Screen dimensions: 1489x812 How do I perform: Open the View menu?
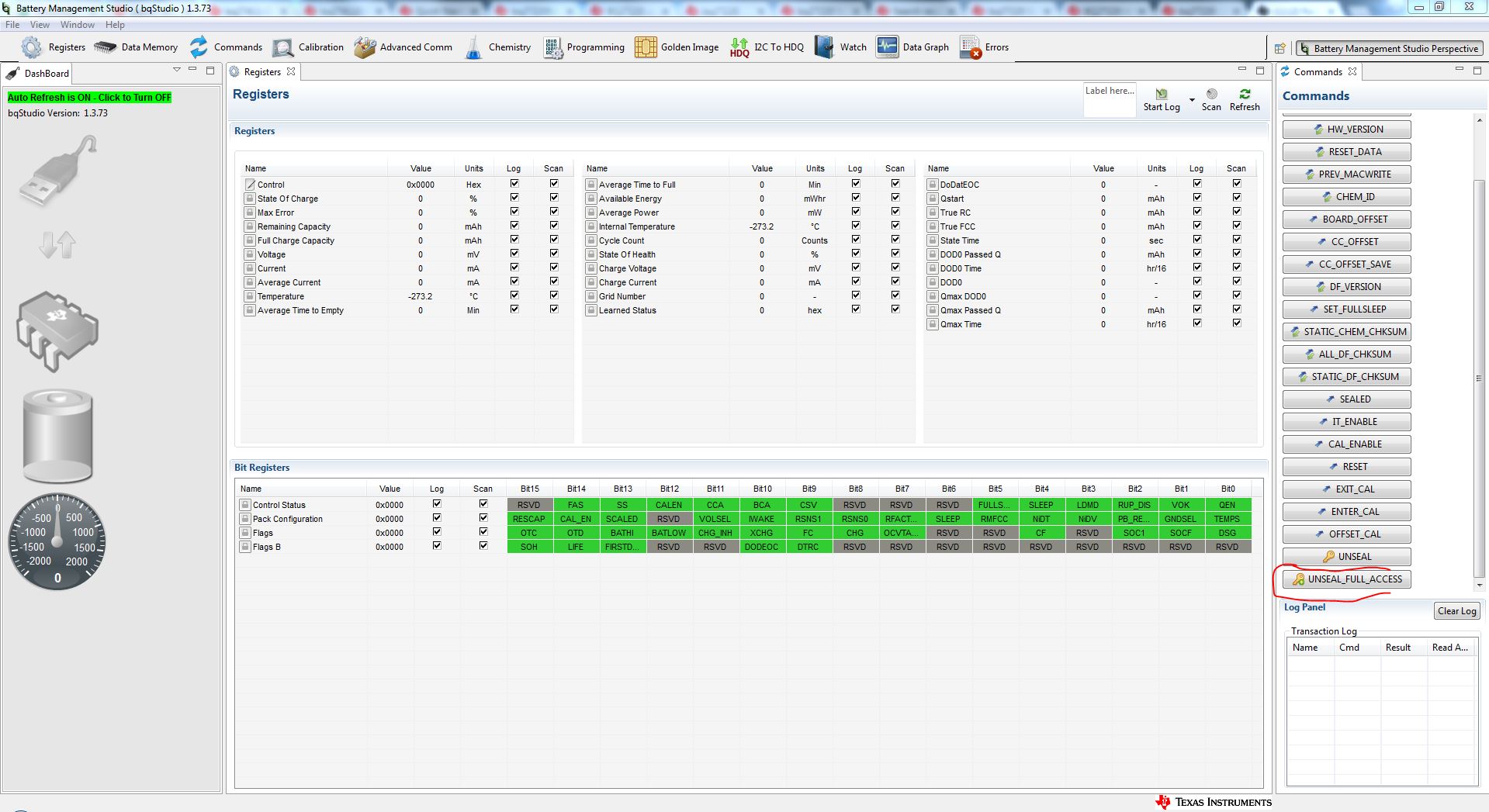click(40, 25)
